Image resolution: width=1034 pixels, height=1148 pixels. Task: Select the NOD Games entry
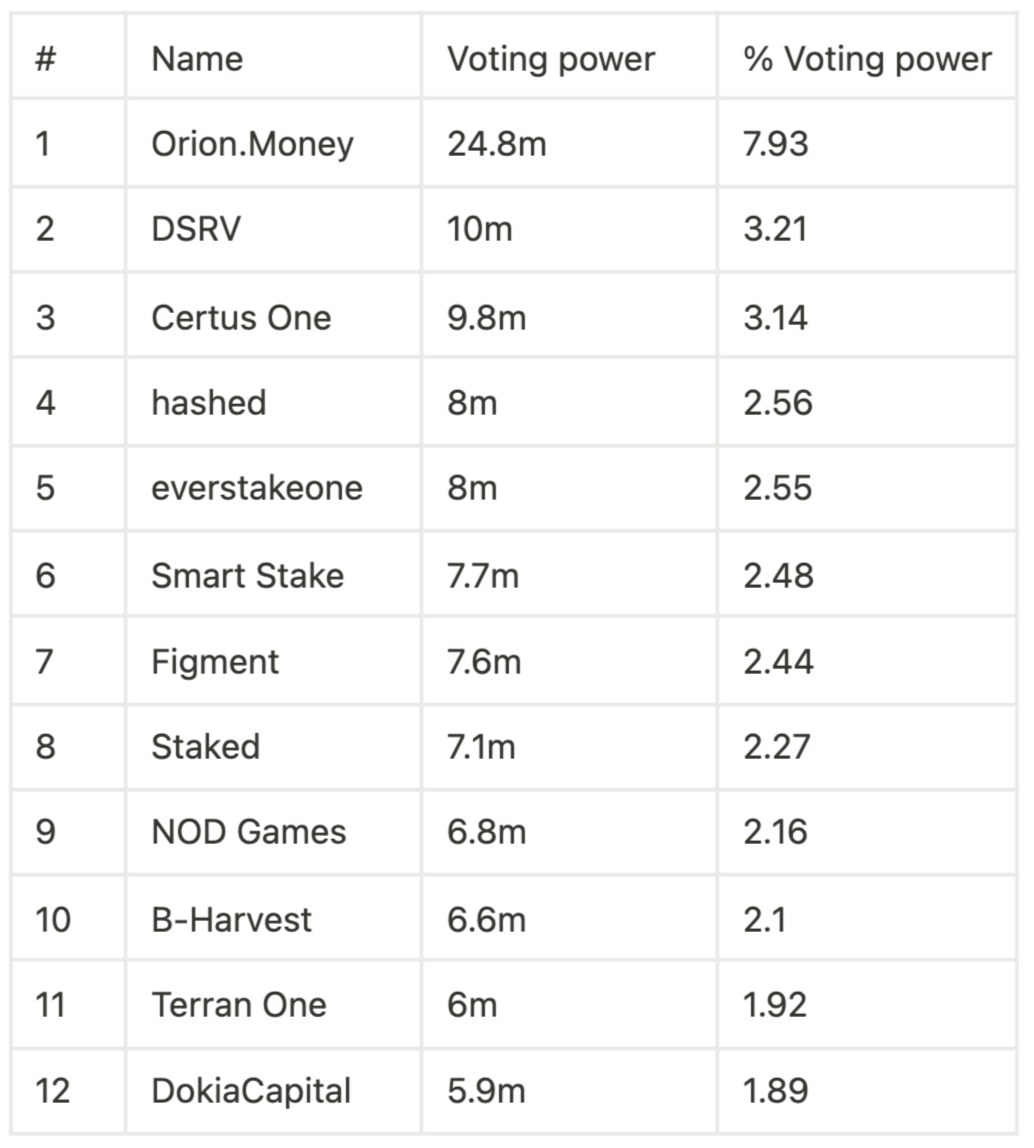(248, 832)
